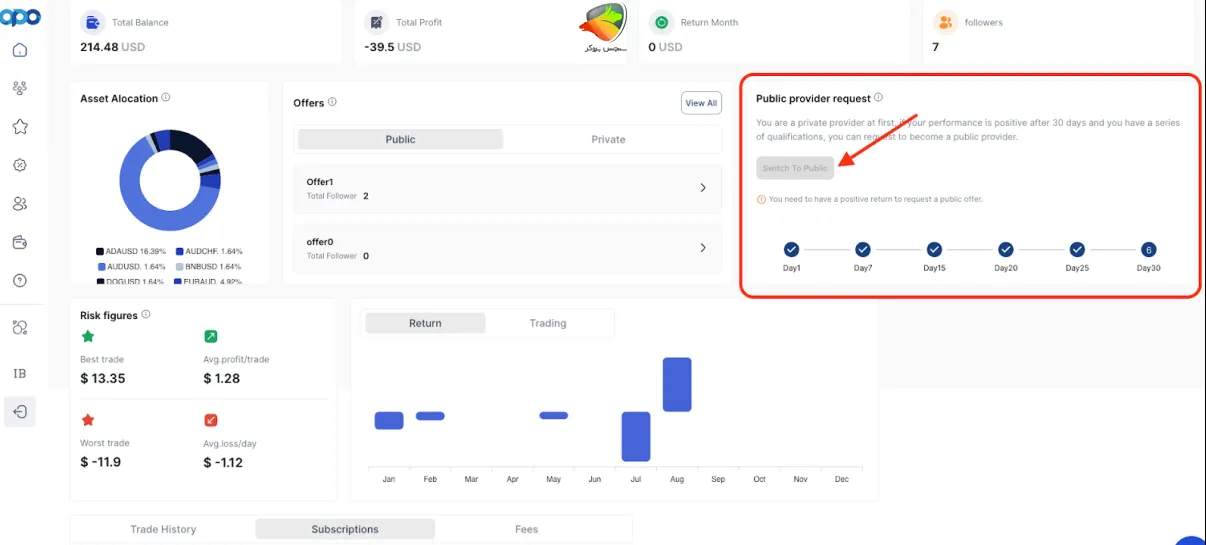
Task: Open the IB section in sidebar
Action: click(19, 373)
